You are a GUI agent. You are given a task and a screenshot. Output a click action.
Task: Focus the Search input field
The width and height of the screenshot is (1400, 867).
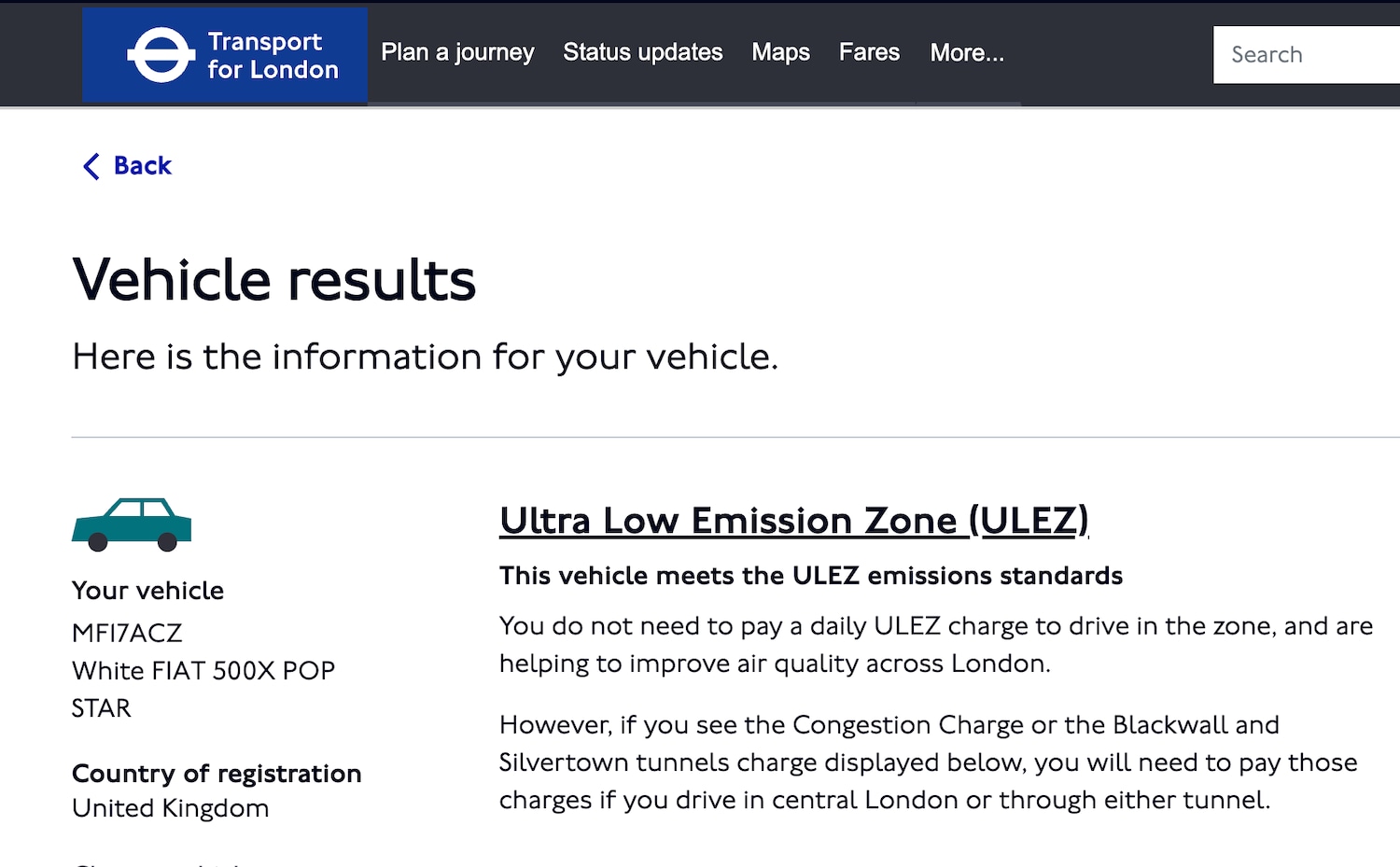pos(1307,55)
